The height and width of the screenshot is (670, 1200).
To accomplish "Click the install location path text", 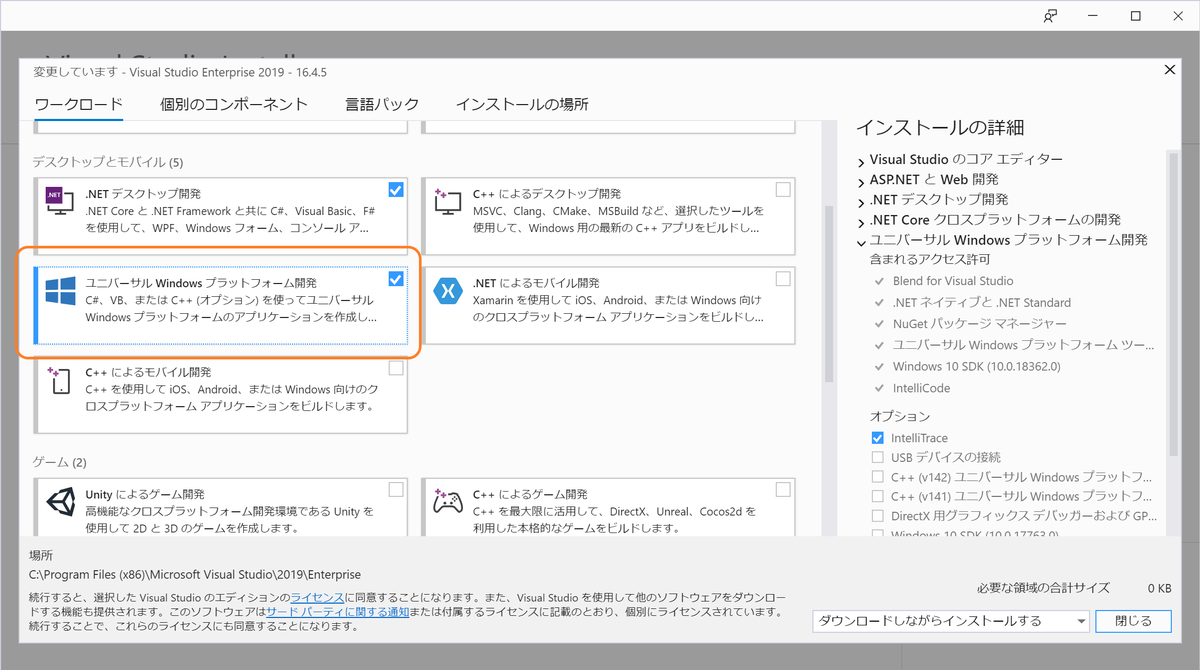I will tap(195, 575).
